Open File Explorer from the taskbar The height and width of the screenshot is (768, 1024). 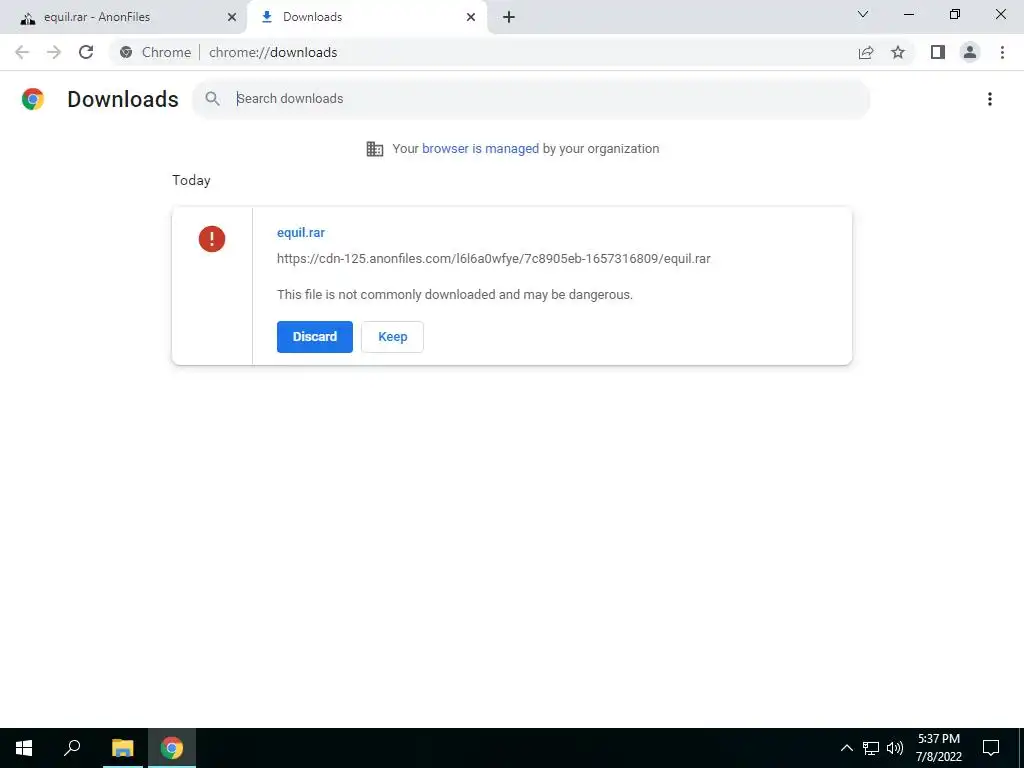pos(122,748)
